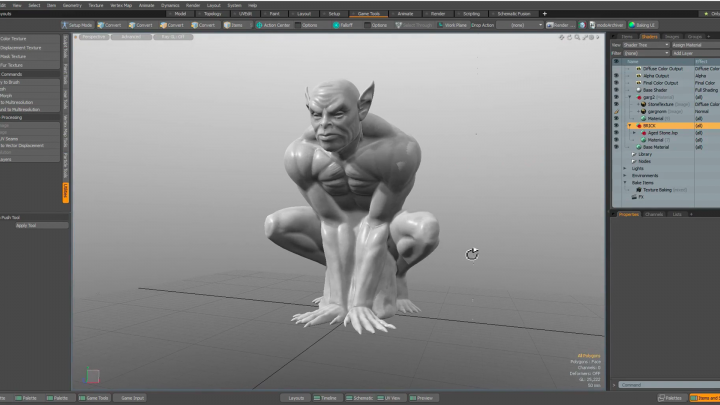Viewport: 720px width, 405px height.
Task: Toggle visibility of StoneTexture image layer
Action: (616, 104)
